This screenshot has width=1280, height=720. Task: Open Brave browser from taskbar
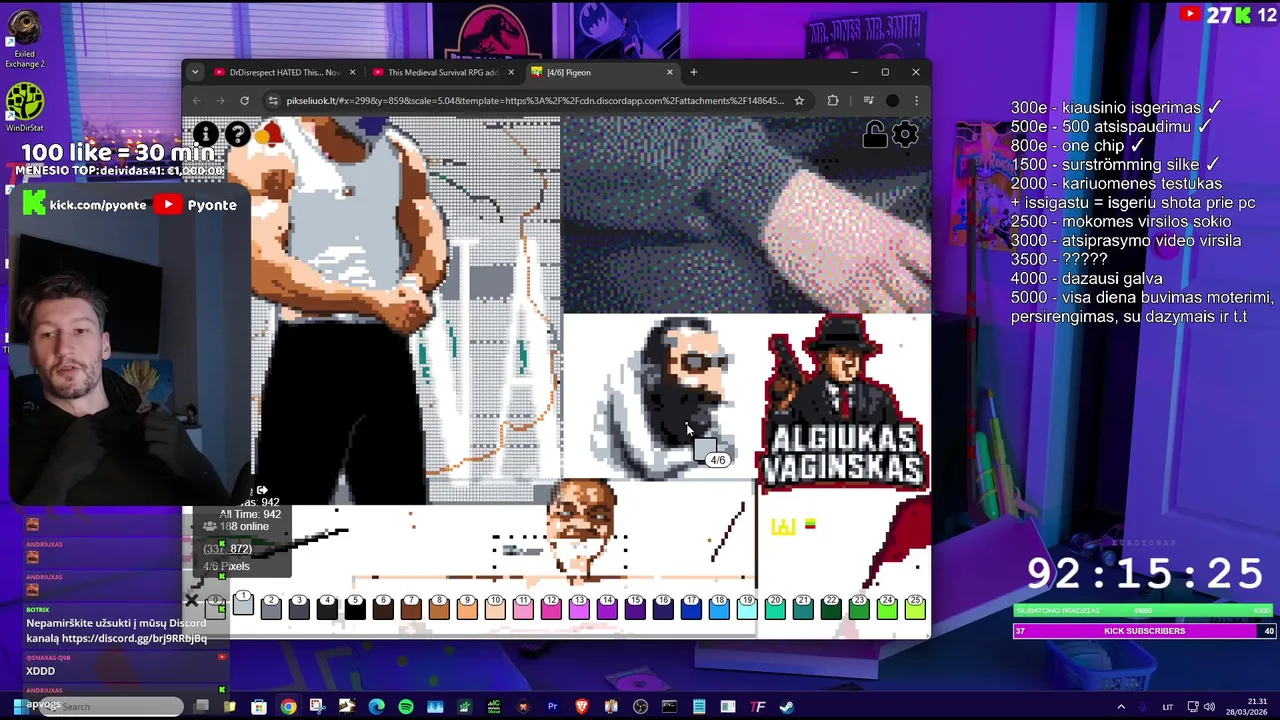[x=582, y=707]
